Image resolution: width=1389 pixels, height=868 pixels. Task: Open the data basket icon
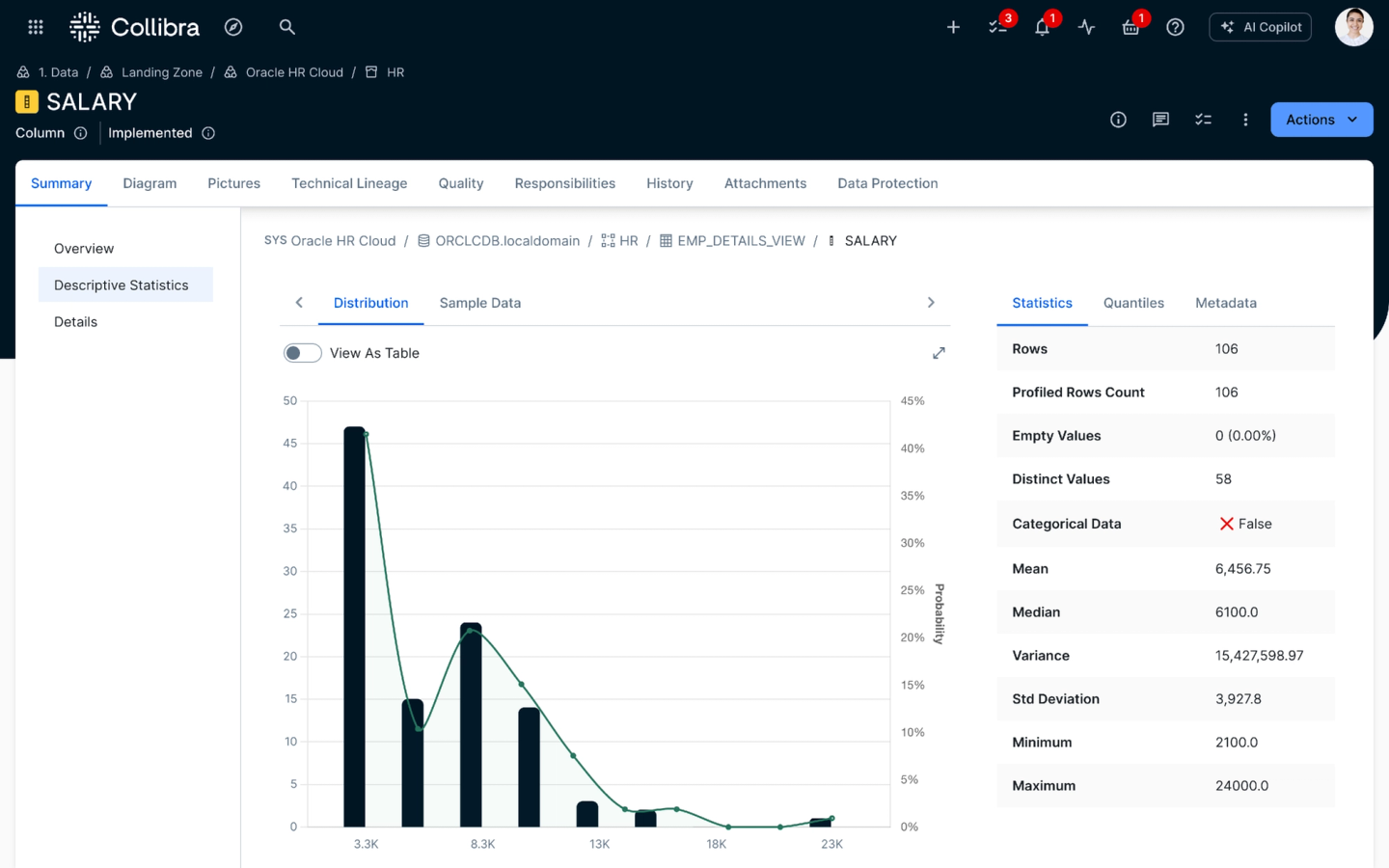pos(1130,27)
